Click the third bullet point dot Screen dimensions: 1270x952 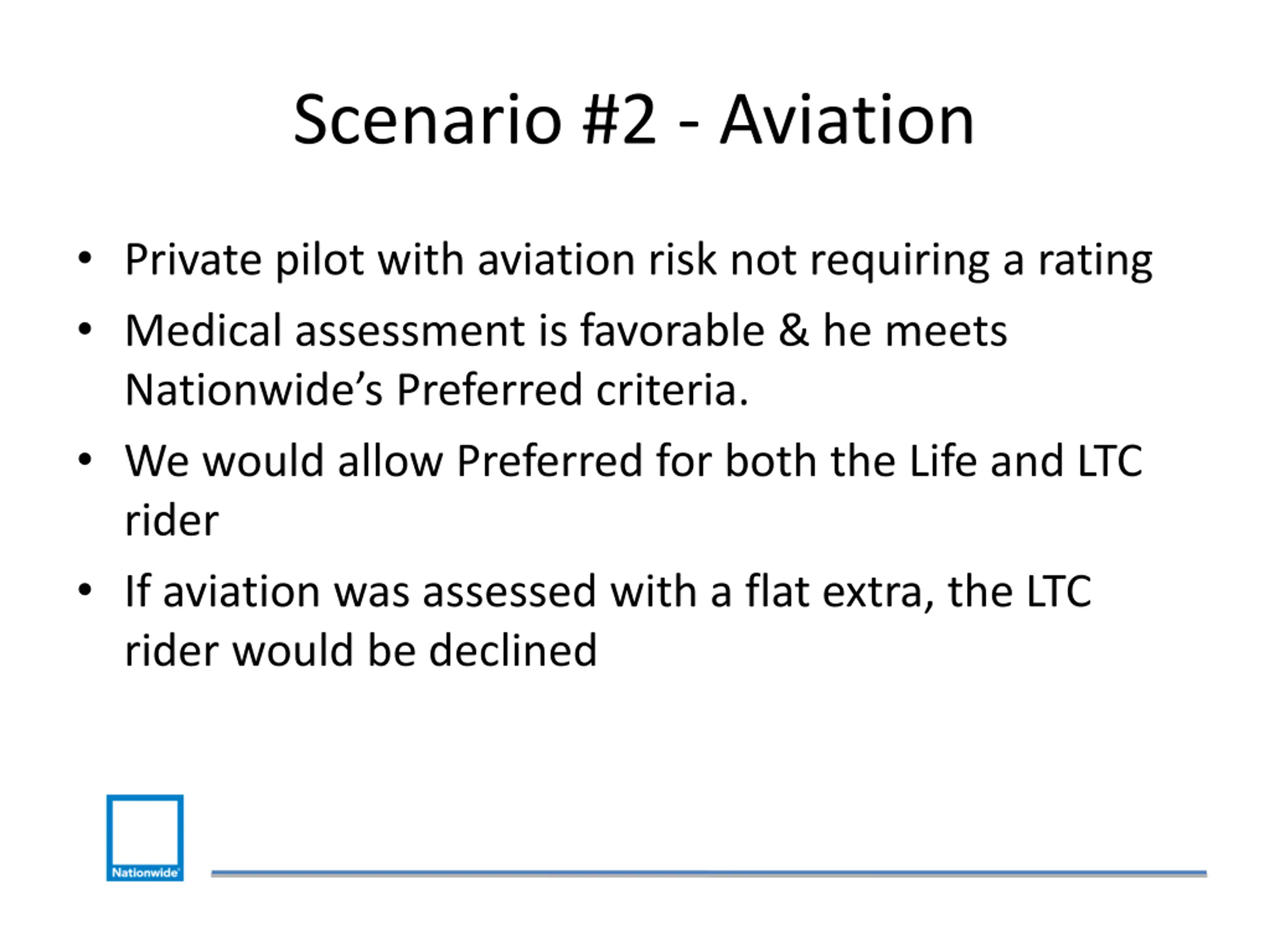(x=85, y=459)
